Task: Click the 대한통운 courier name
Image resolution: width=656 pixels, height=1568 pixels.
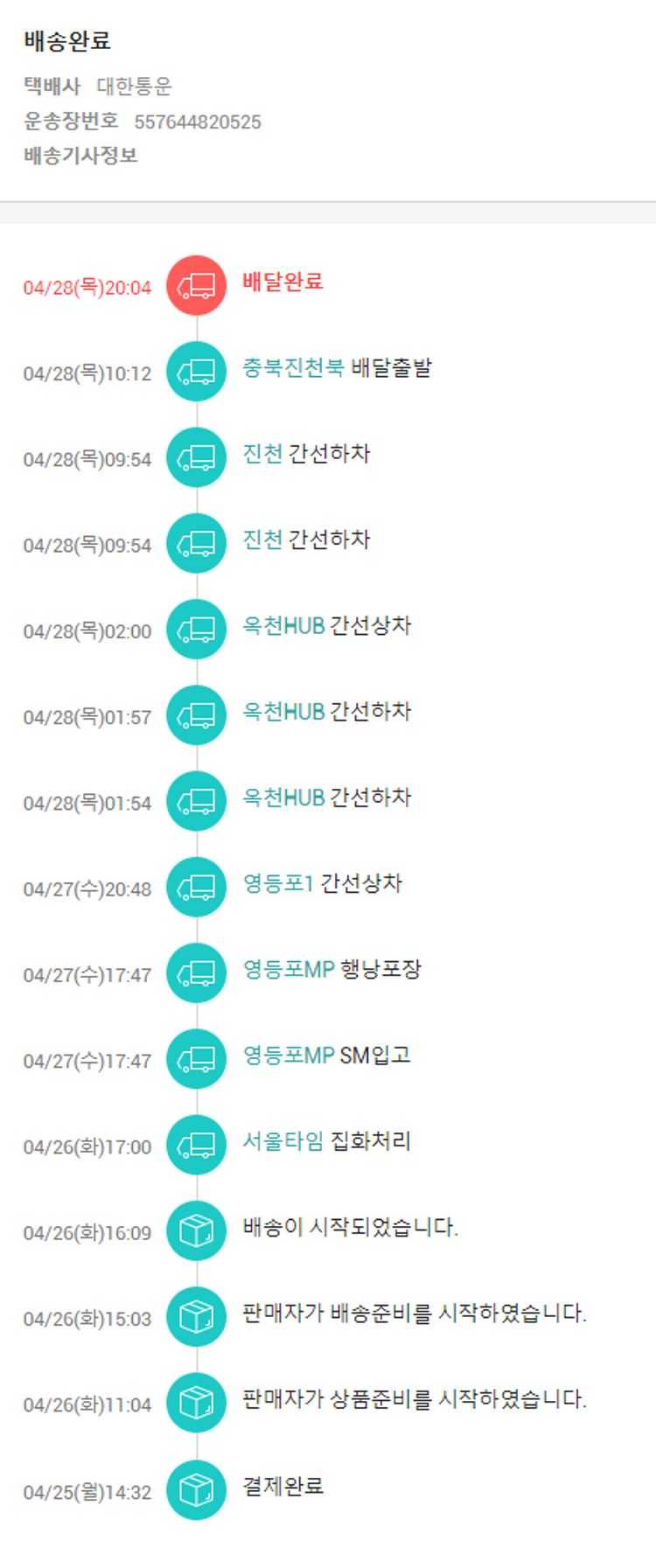Action: click(135, 87)
